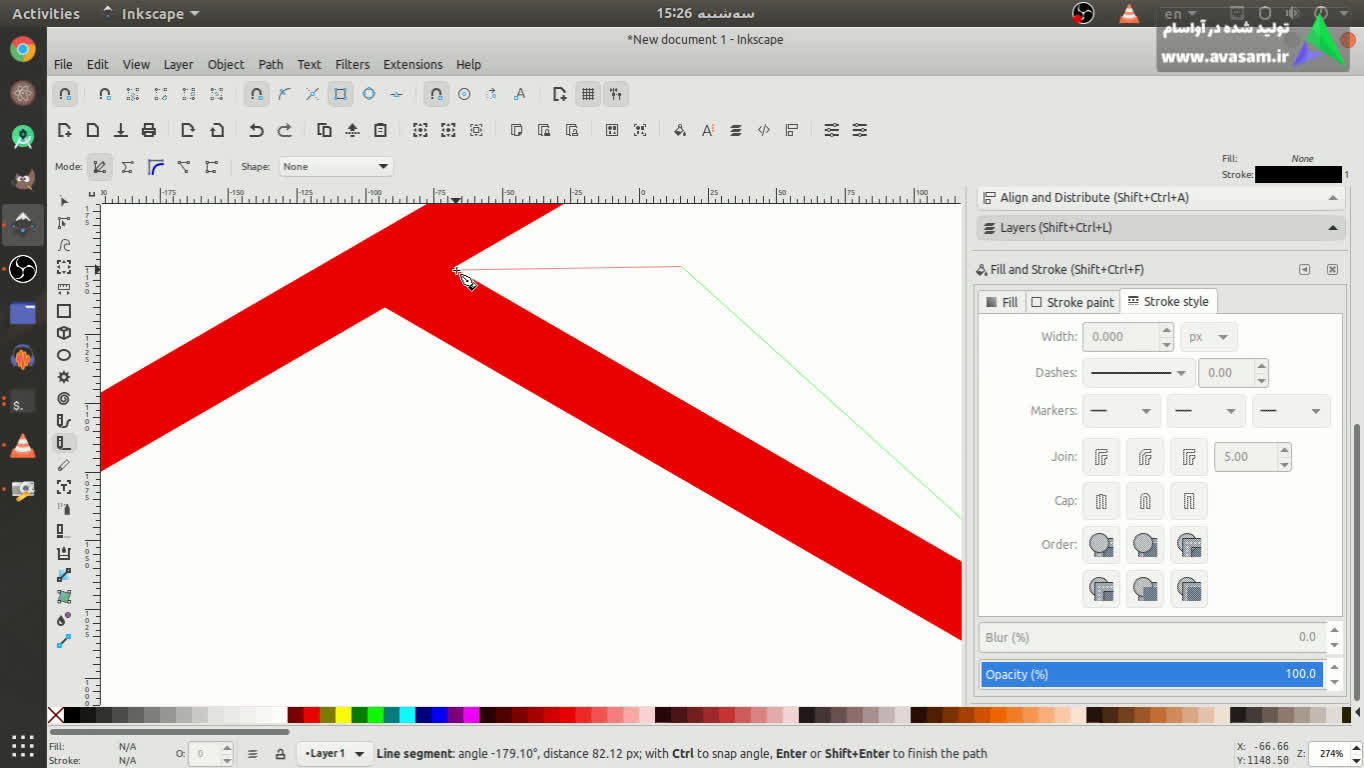The height and width of the screenshot is (768, 1364).
Task: Toggle snap to bounding boxes
Action: click(x=104, y=94)
